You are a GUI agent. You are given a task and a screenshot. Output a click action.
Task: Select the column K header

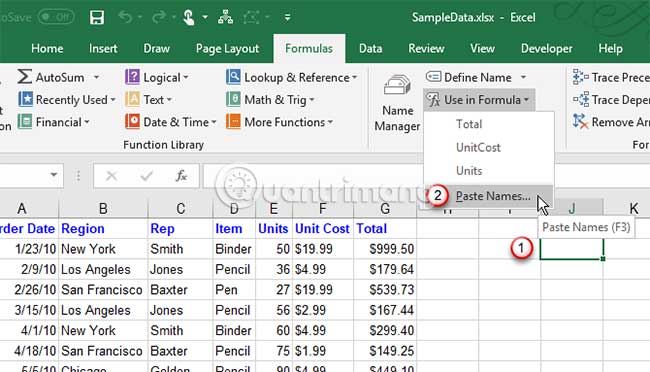click(x=633, y=208)
